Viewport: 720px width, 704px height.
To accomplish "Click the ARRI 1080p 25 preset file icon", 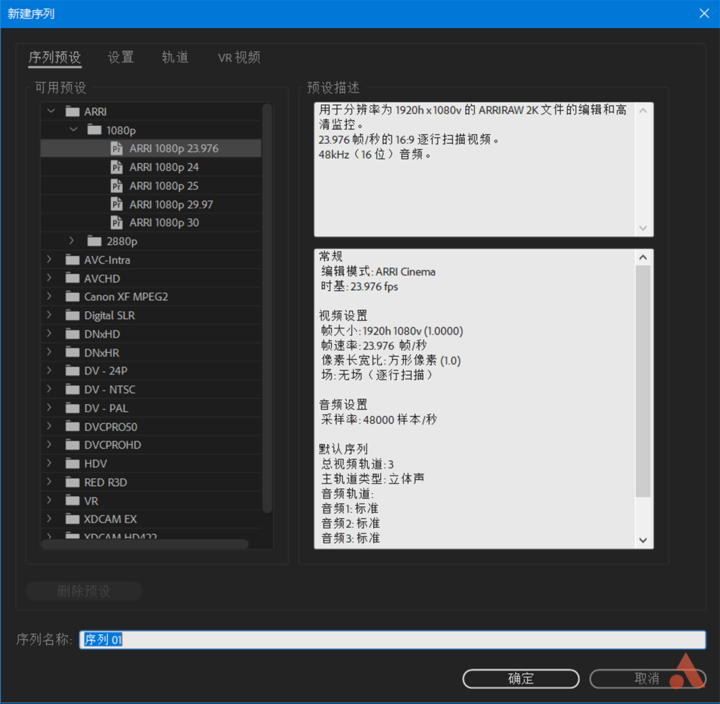I will (x=117, y=186).
